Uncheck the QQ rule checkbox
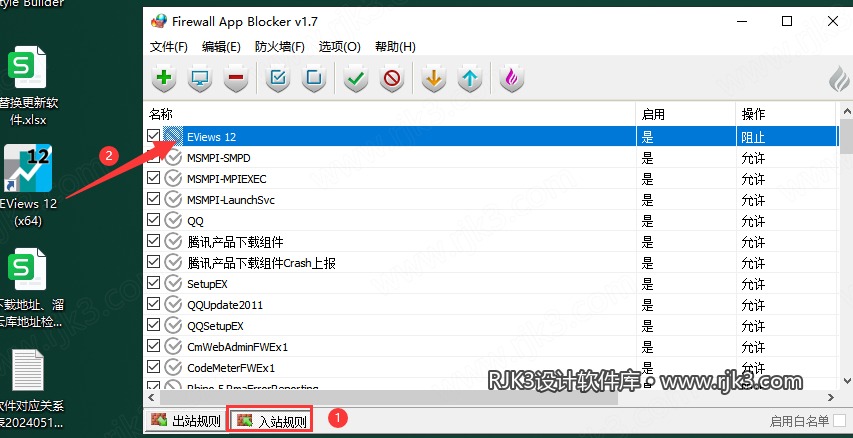The image size is (853, 438). click(154, 220)
